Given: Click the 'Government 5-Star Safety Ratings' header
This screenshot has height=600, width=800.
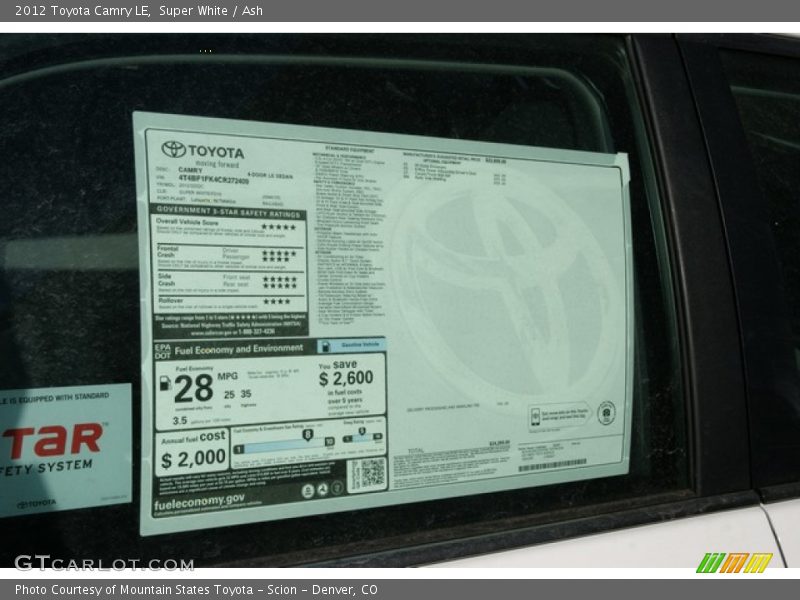Looking at the screenshot, I should tap(229, 212).
